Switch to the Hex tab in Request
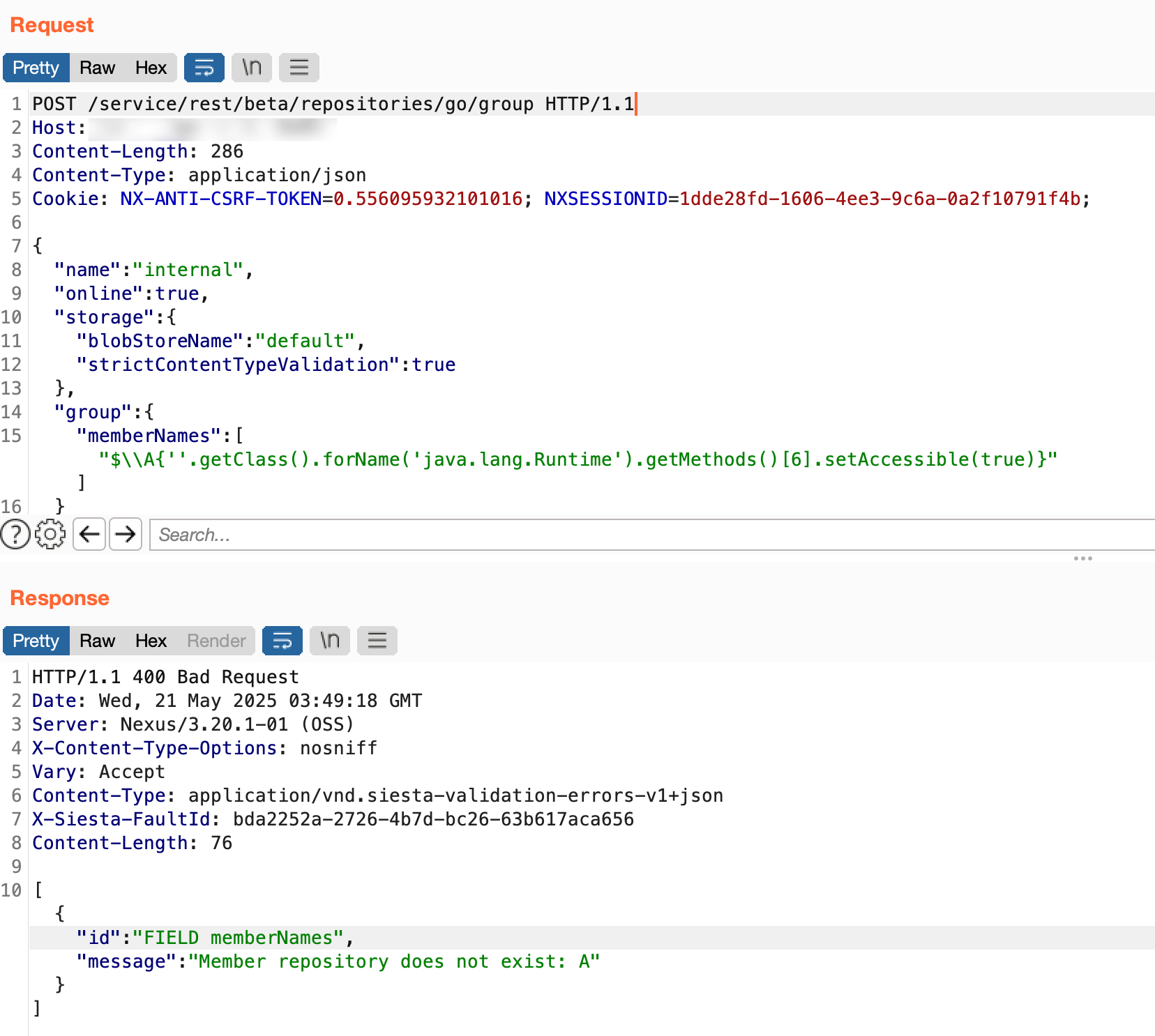 [x=151, y=68]
